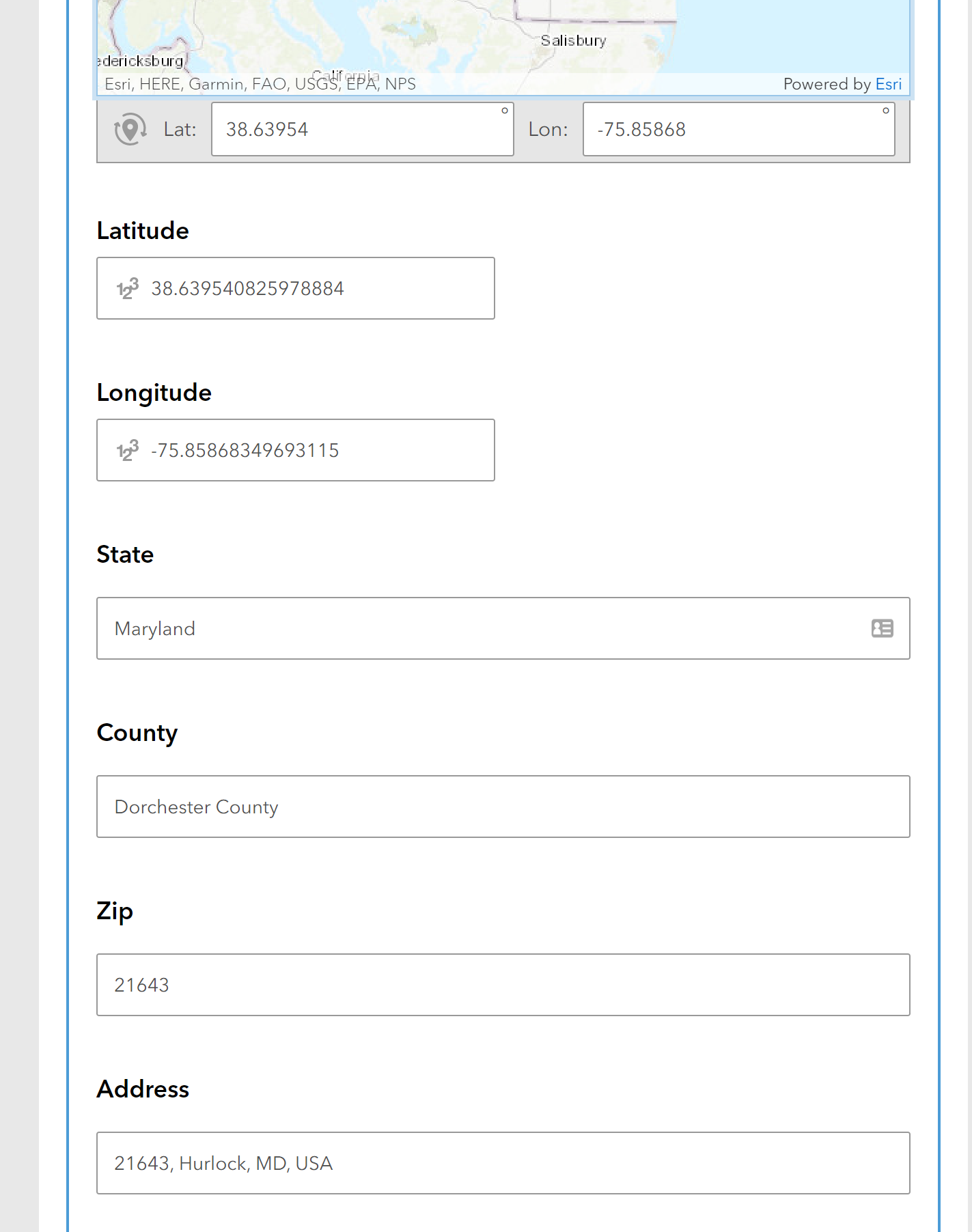Viewport: 972px width, 1232px height.
Task: Click the Fredericksburg label on the map
Action: click(x=141, y=61)
